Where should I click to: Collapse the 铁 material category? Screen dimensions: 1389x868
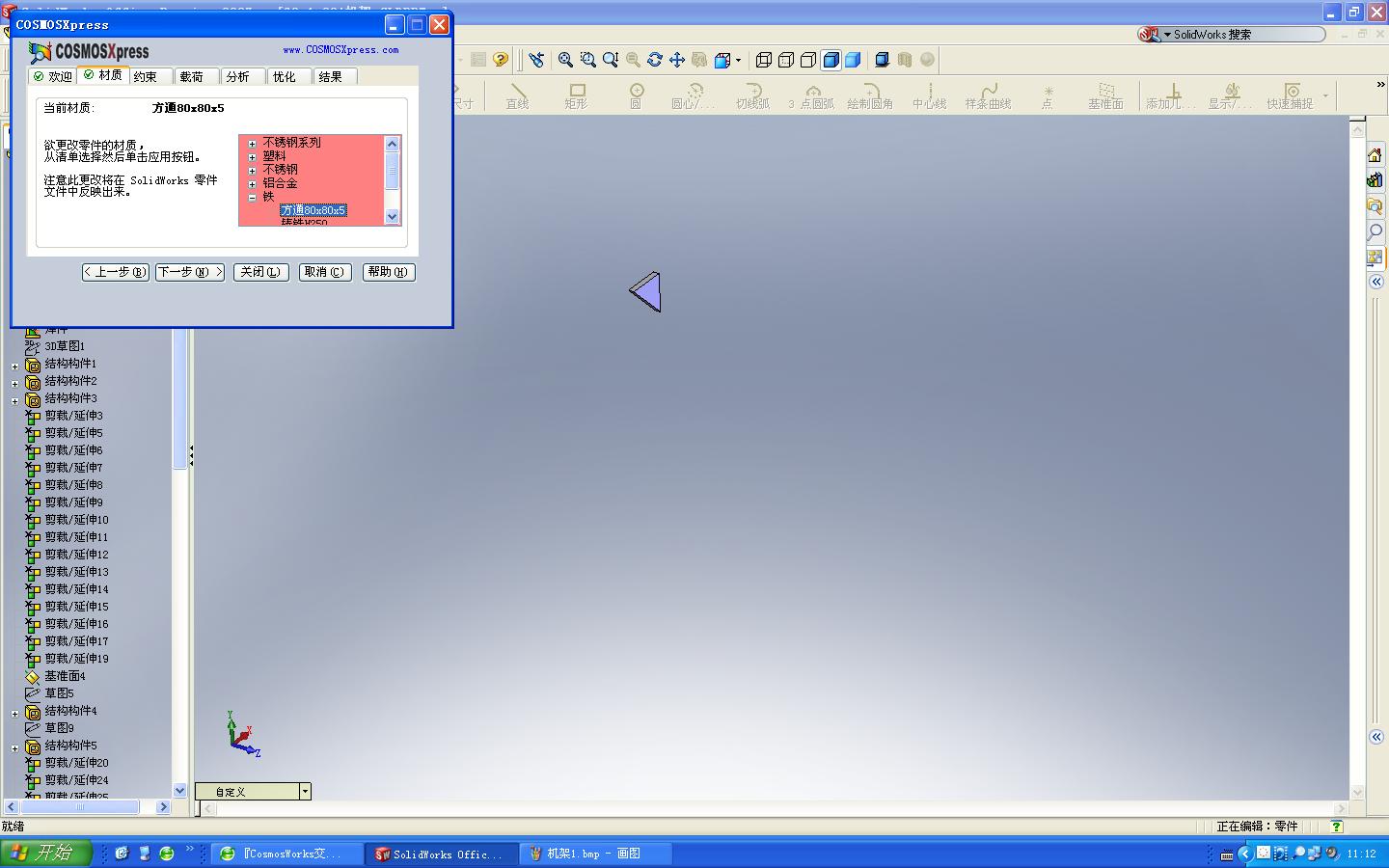pyautogui.click(x=253, y=198)
